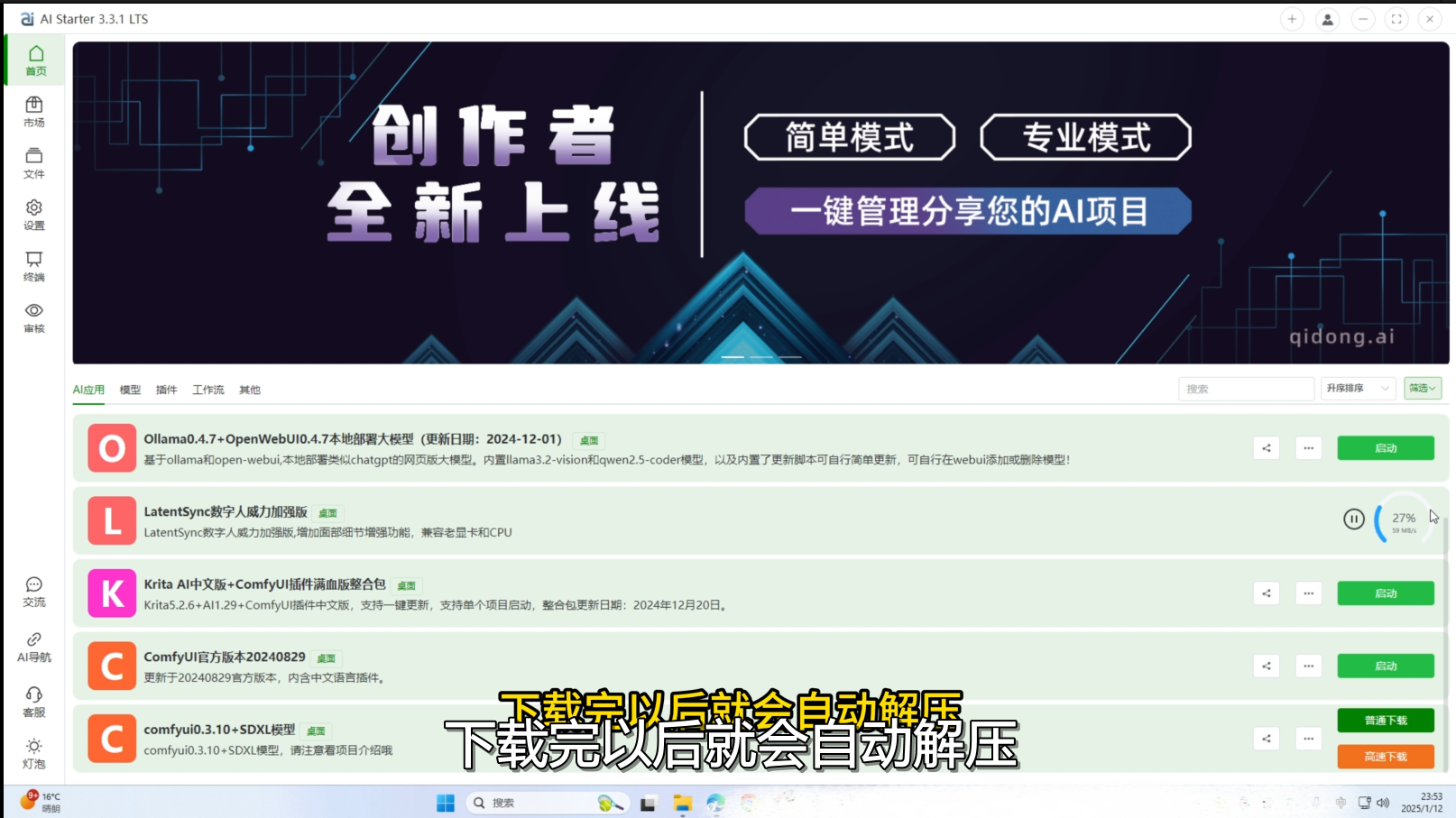Screen dimensions: 1456x818
Task: Click the 专业模式 banner button
Action: pos(1086,137)
